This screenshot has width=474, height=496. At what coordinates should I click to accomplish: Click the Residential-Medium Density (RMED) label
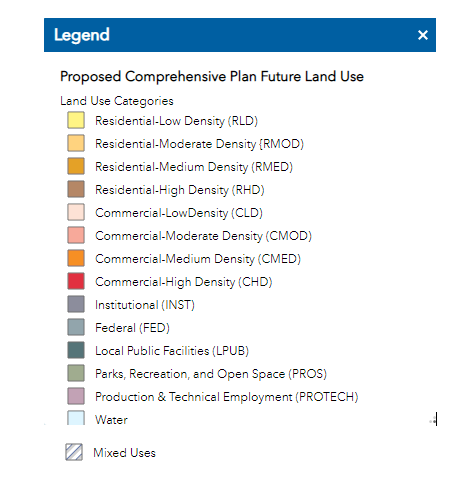coord(194,167)
